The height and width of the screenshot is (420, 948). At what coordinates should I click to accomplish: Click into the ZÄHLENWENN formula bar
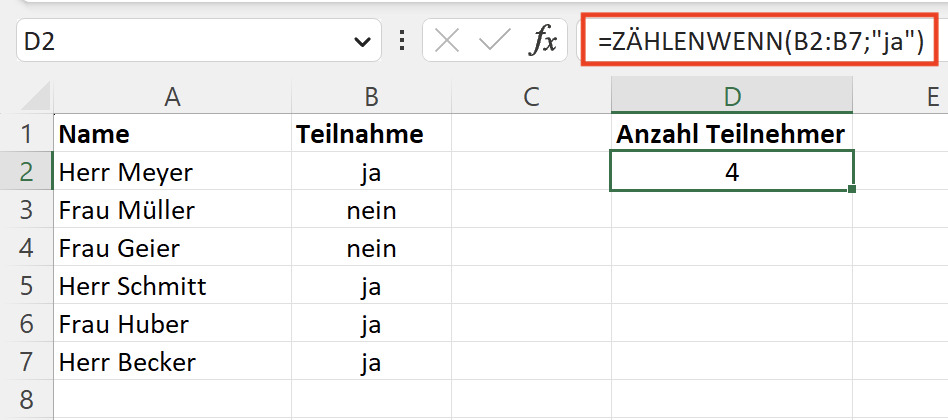pyautogui.click(x=760, y=41)
